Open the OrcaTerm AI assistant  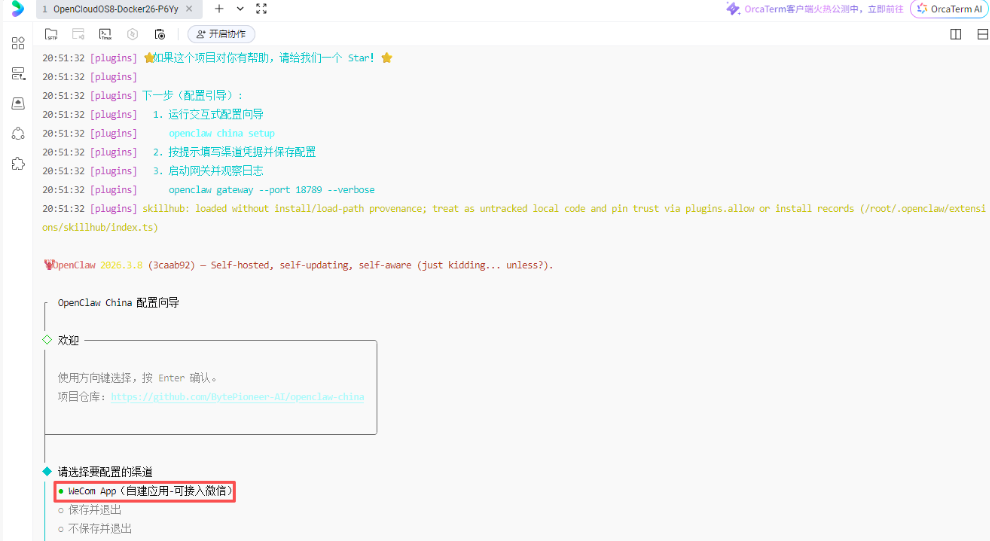[x=949, y=9]
